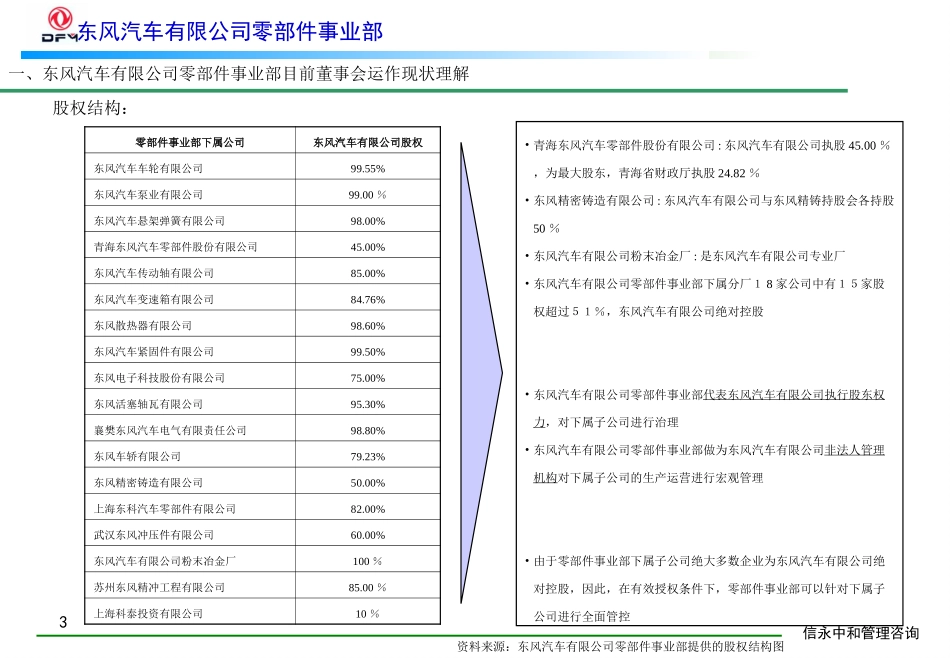
Task: Select the cell 上海东科汽车零部件有限公司
Action: [164, 508]
